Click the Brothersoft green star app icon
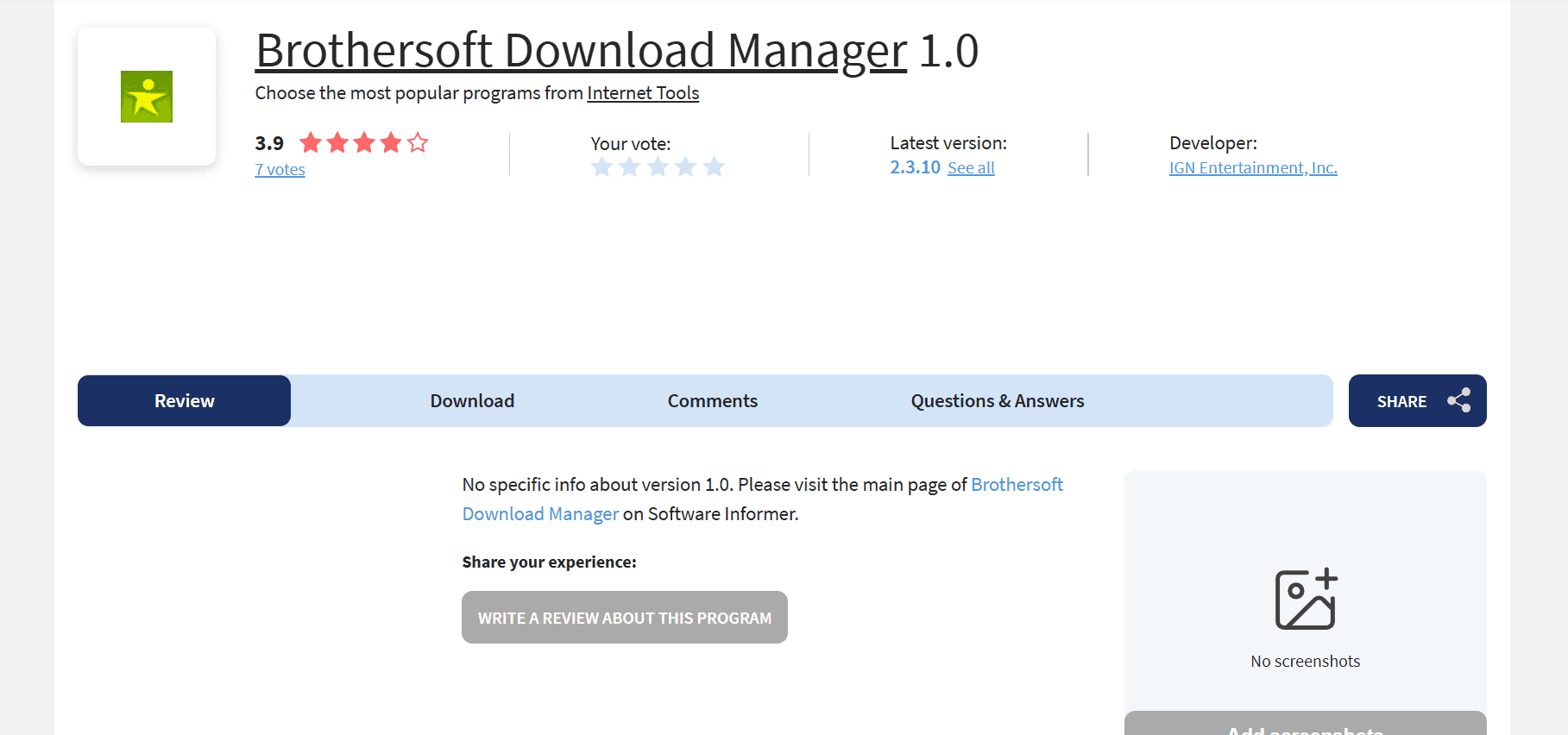The width and height of the screenshot is (1568, 735). [x=147, y=97]
